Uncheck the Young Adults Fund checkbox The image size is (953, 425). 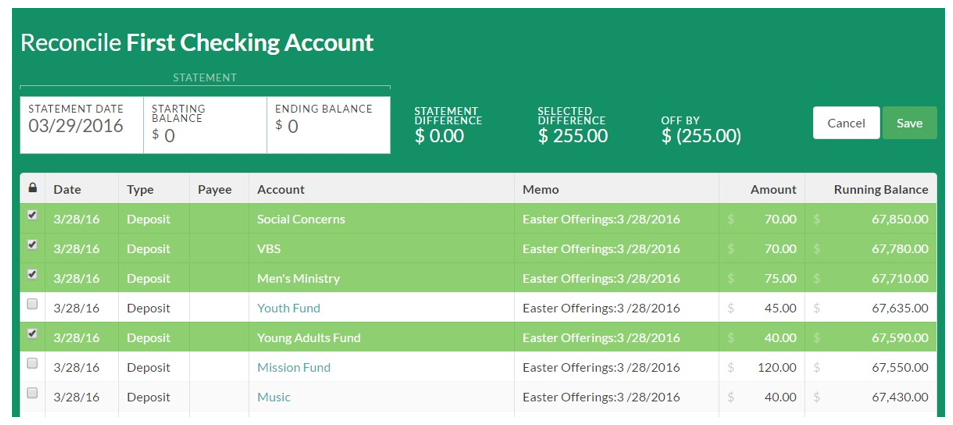[x=33, y=334]
